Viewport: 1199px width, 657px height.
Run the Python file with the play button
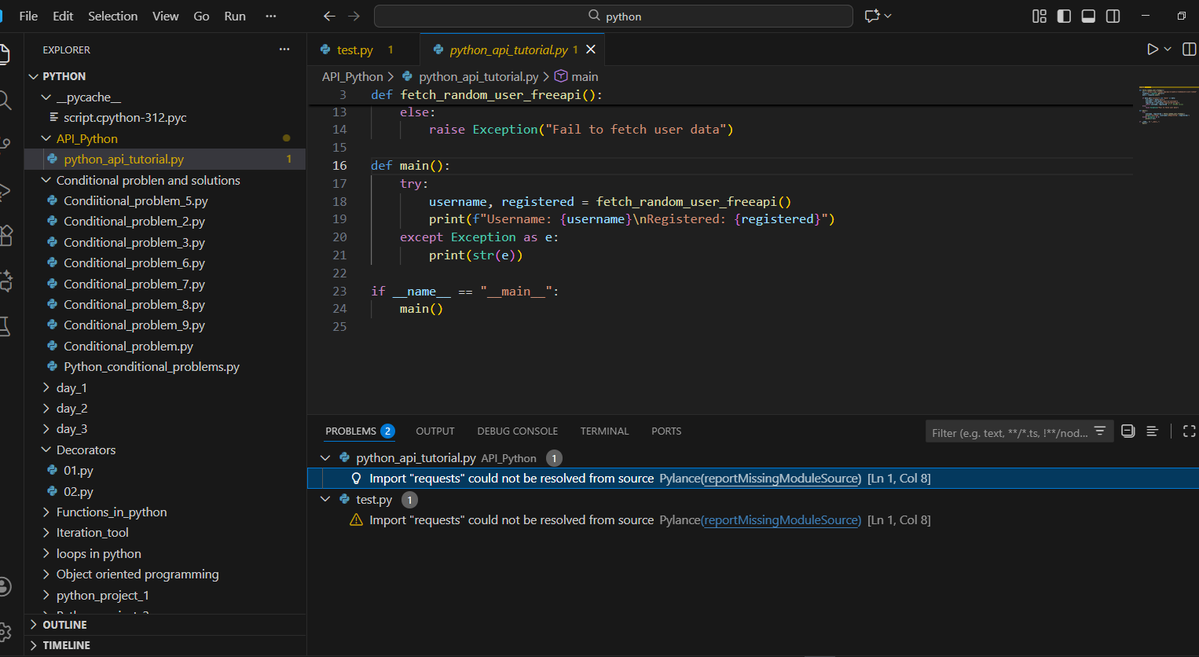point(1151,48)
